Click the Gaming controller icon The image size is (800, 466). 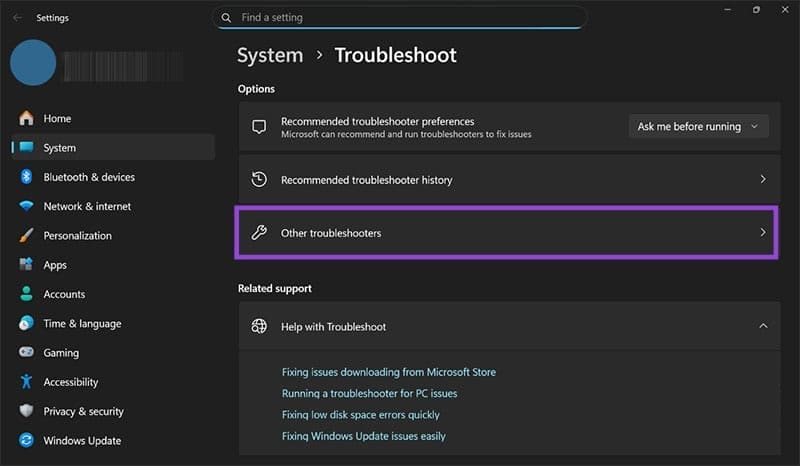tap(26, 353)
